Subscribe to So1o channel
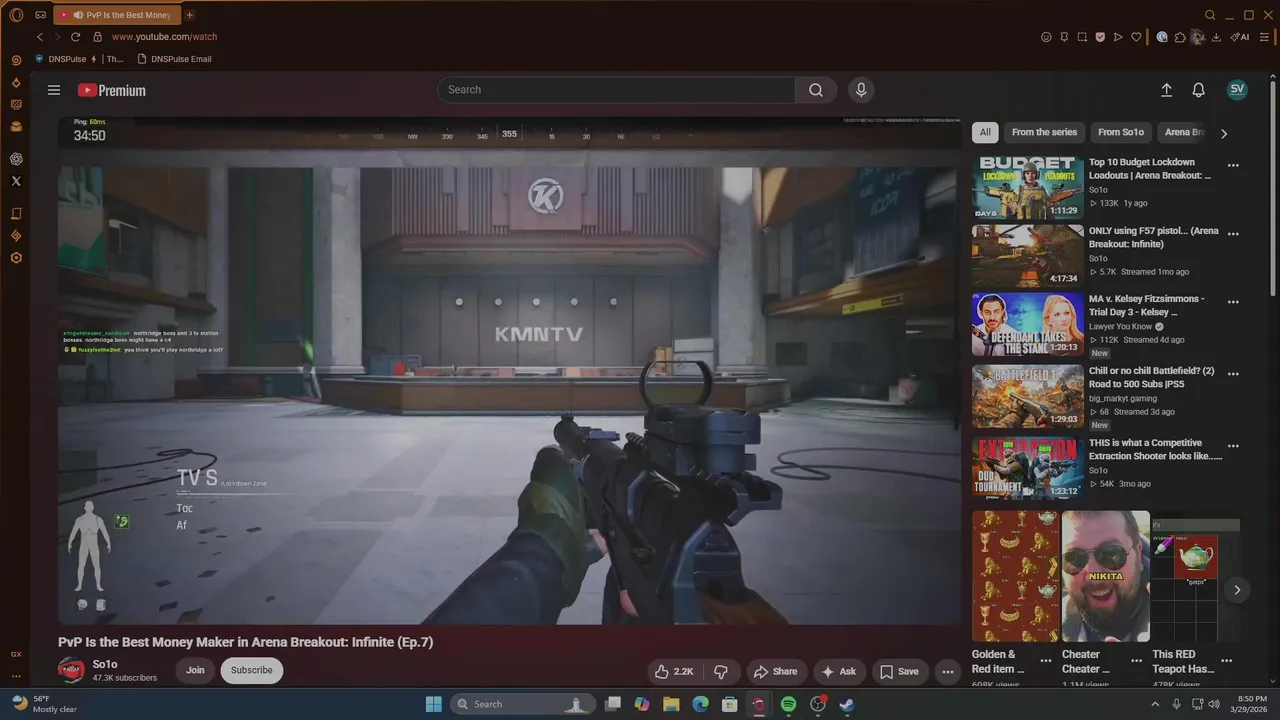 coord(252,670)
